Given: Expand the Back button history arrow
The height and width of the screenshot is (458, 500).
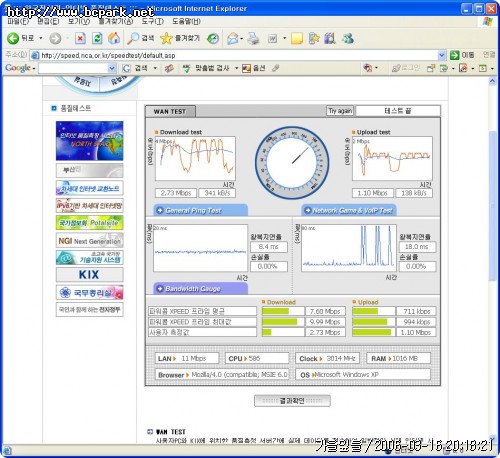Looking at the screenshot, I should pyautogui.click(x=41, y=38).
